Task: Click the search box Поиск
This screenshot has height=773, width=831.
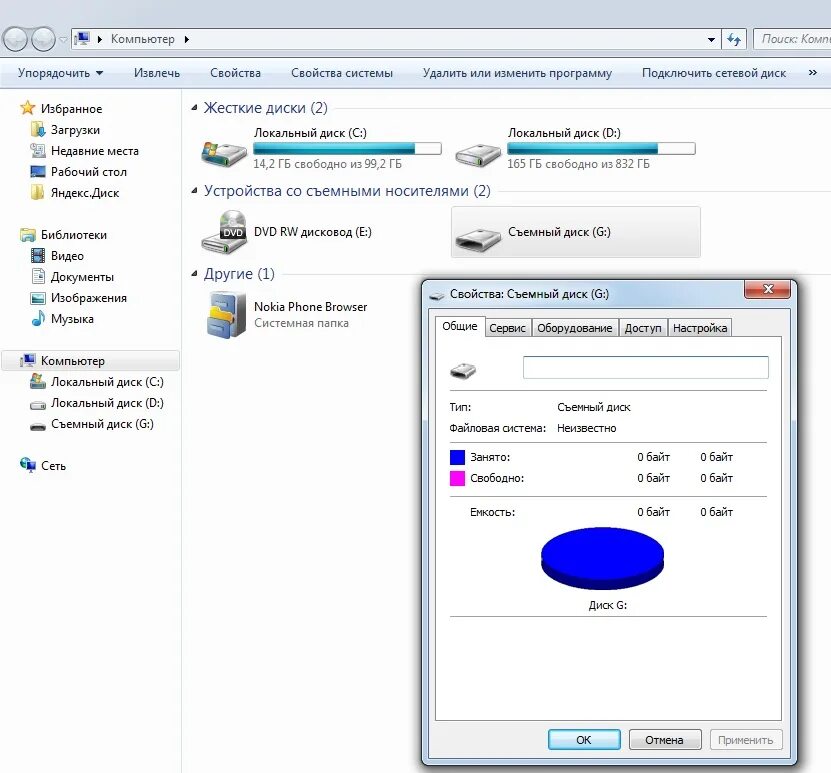Action: point(792,39)
